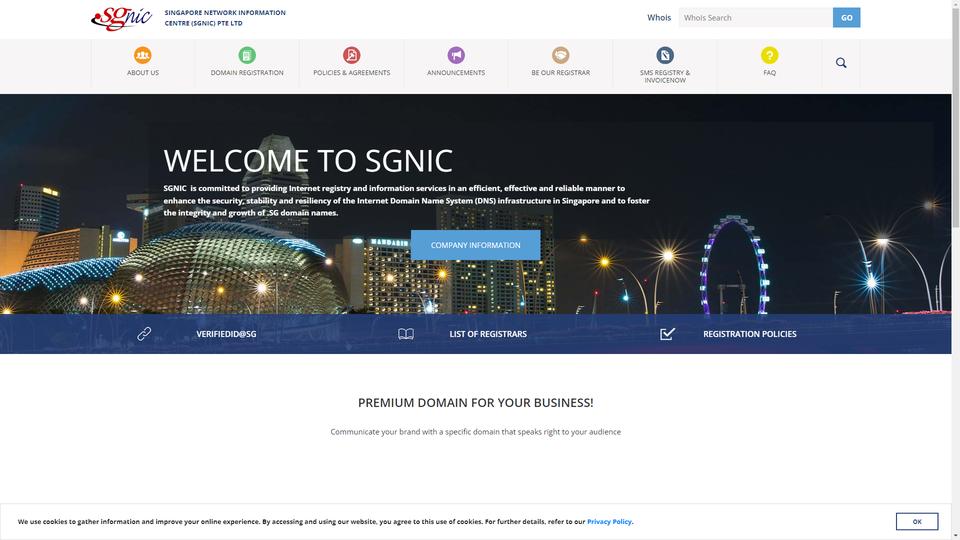The width and height of the screenshot is (960, 540).
Task: Open the Registration Policies link
Action: pos(749,334)
